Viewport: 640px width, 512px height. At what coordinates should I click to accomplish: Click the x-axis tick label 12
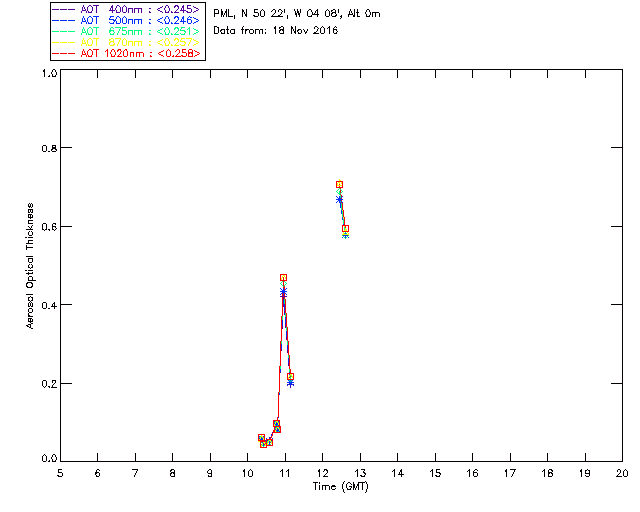point(322,473)
